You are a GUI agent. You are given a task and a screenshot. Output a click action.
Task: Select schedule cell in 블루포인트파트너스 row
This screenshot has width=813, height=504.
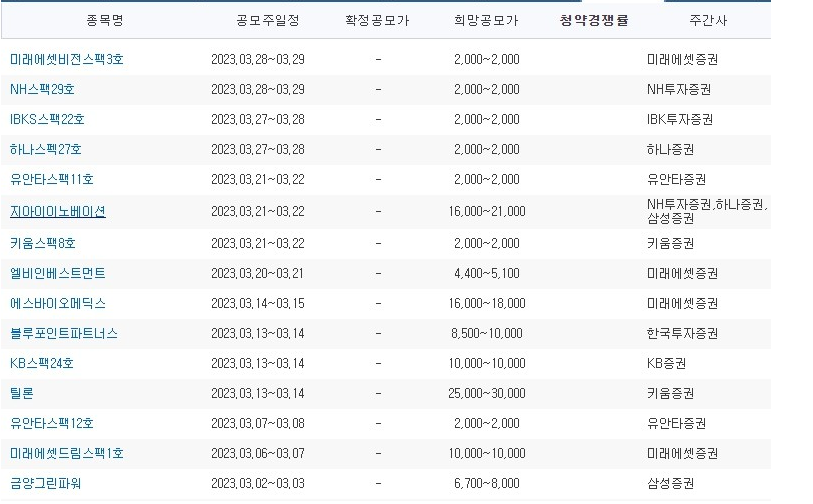point(258,334)
